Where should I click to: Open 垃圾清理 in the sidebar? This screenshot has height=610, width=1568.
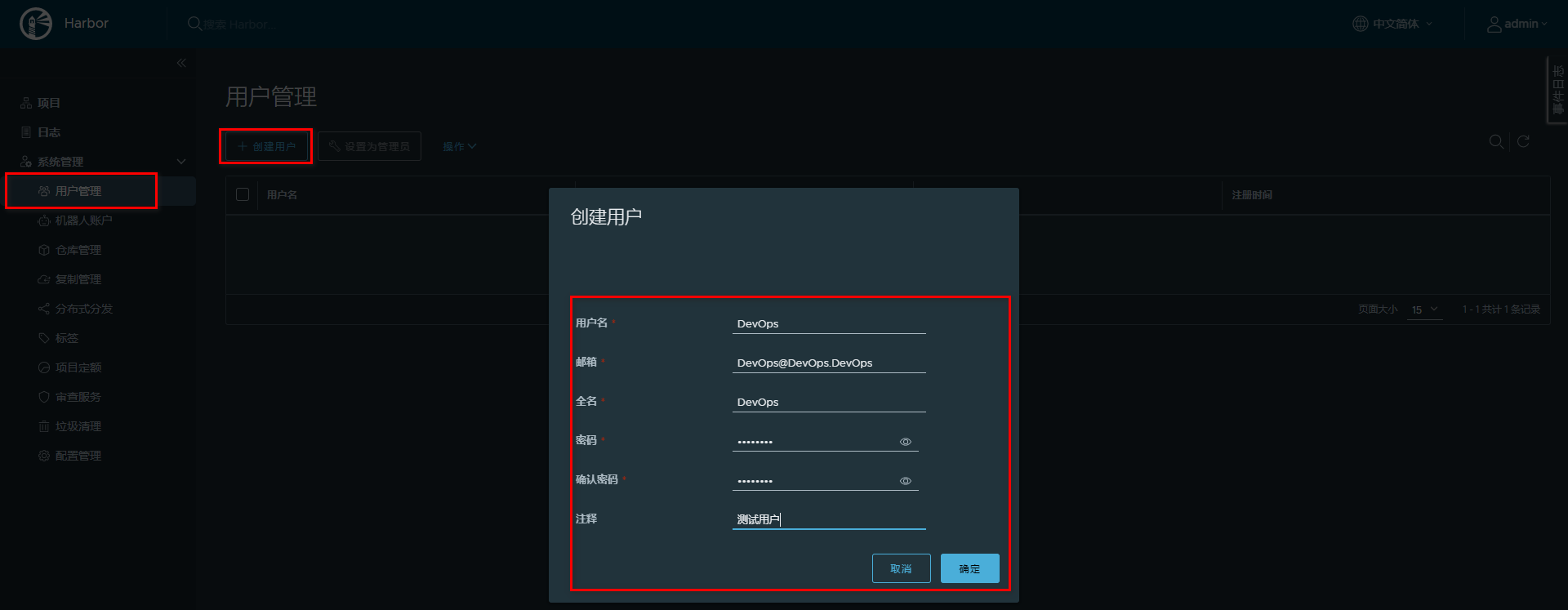coord(78,426)
